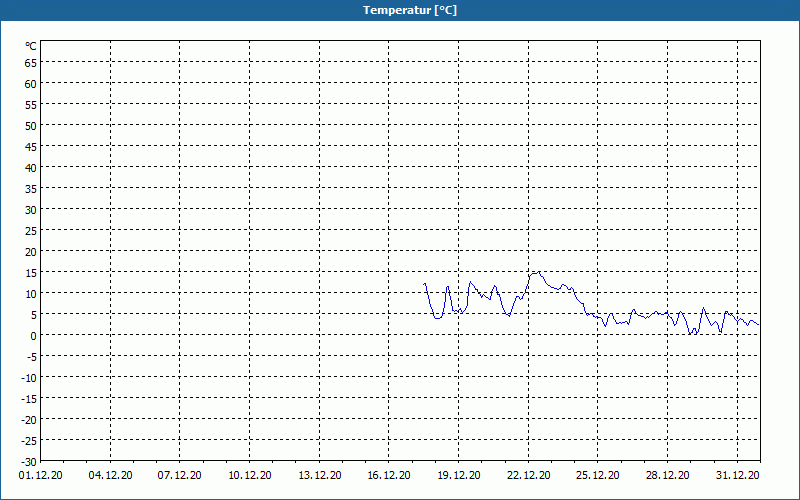
Task: Click the 60 y-axis label
Action: click(x=31, y=84)
